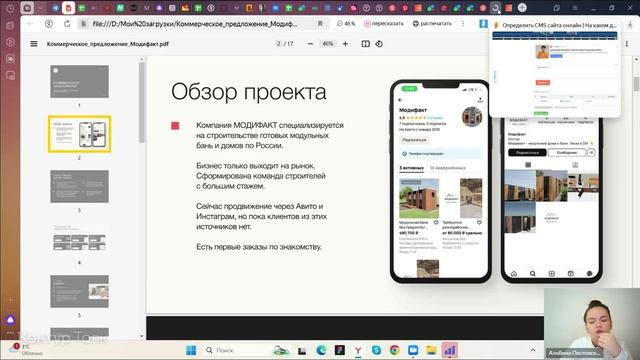Click the weather widget on the taskbar

[25, 350]
